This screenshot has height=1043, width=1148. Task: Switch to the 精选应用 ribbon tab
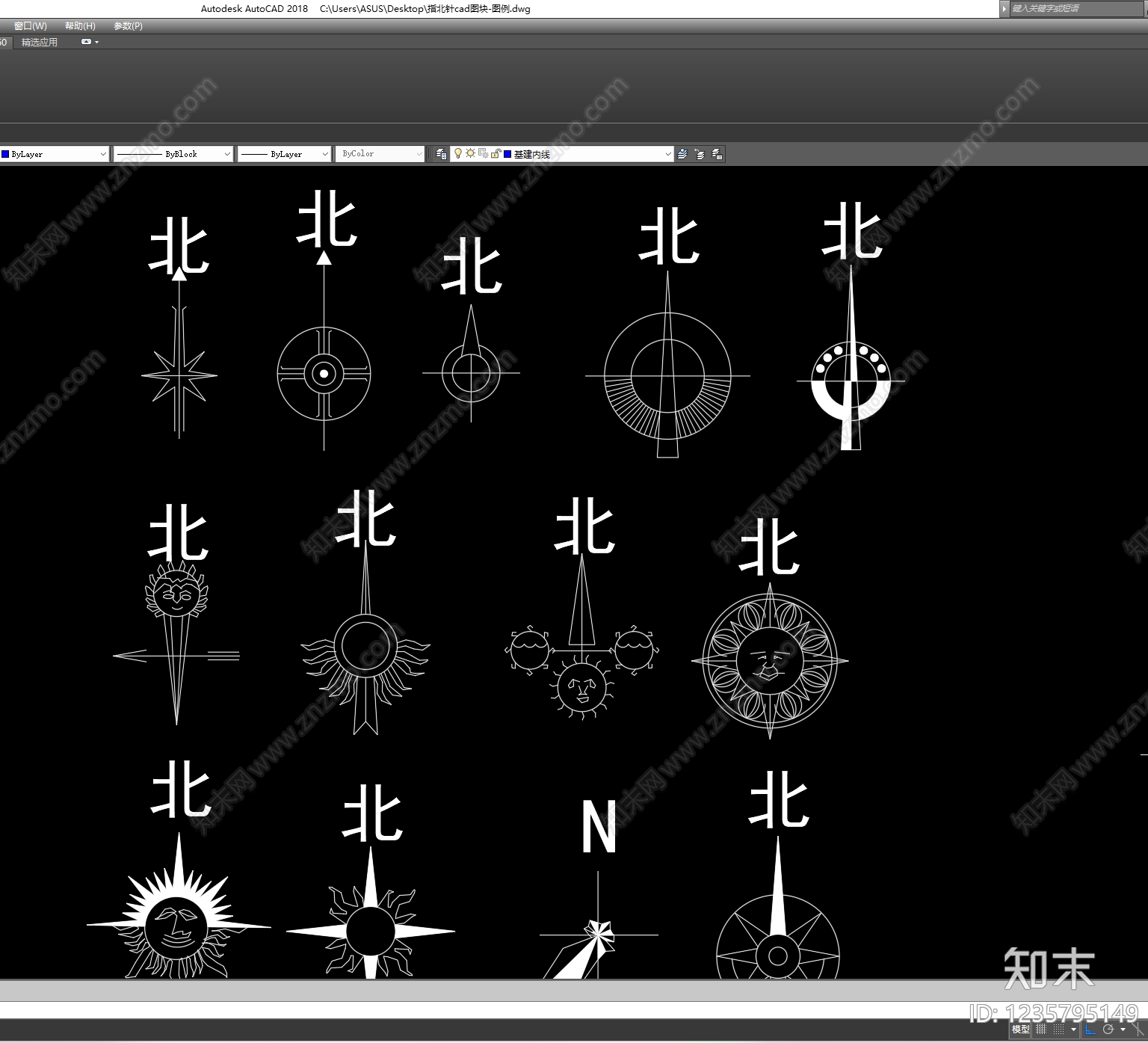[40, 43]
